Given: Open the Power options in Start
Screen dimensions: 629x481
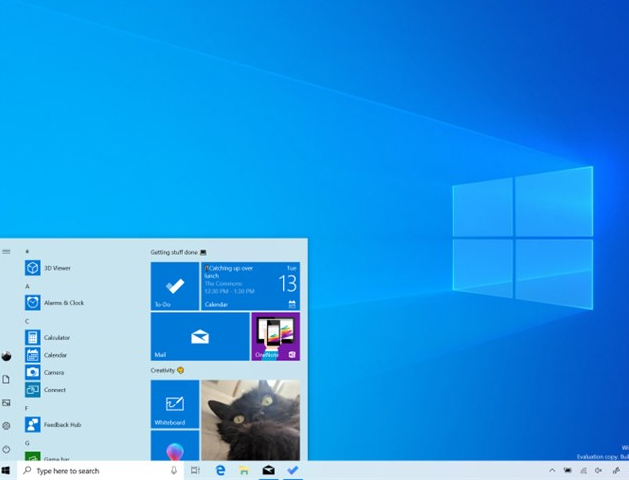Looking at the screenshot, I should [6, 449].
